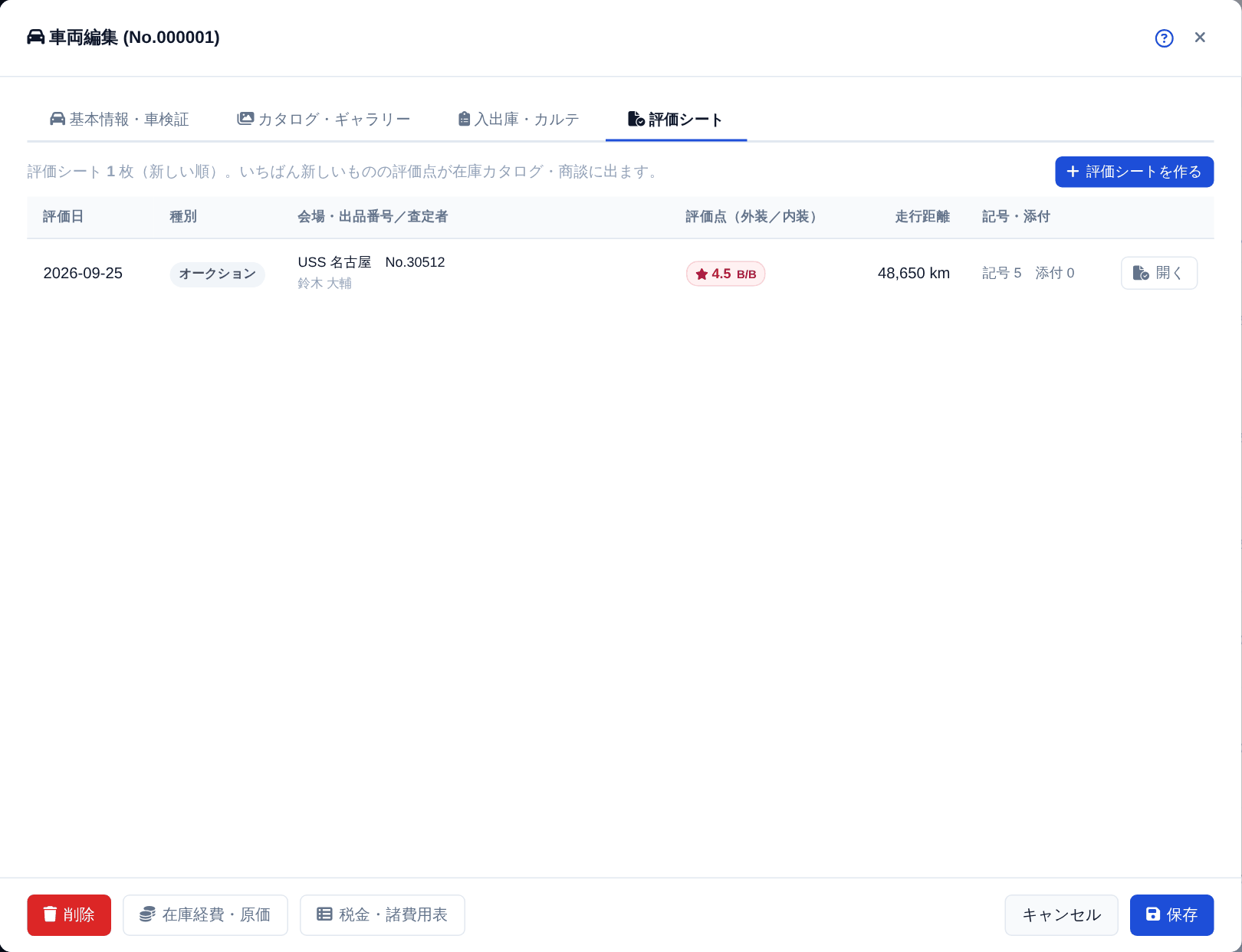Image resolution: width=1242 pixels, height=952 pixels.
Task: Open the カタログ・ギャラリー tab
Action: point(324,119)
